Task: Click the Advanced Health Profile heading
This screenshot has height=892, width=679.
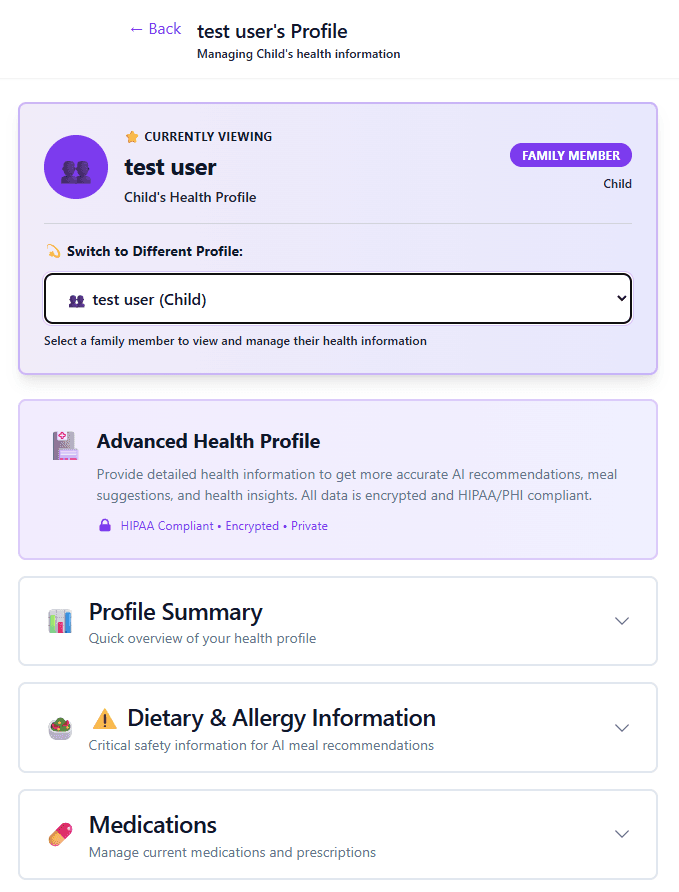Action: click(x=208, y=441)
